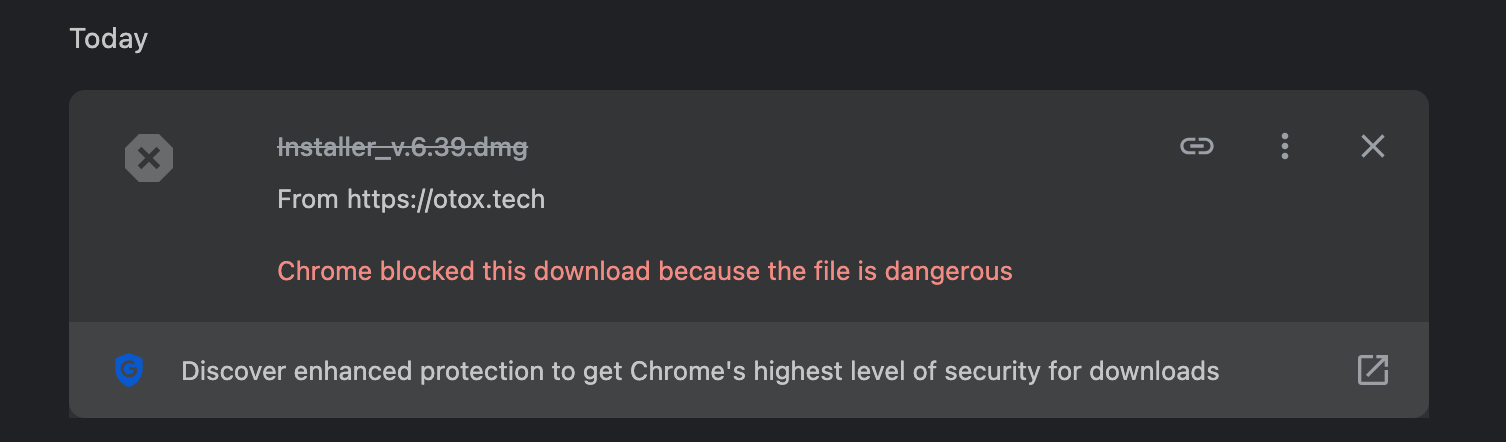This screenshot has width=1506, height=442.
Task: Click the blocked-file octagon icon
Action: (x=149, y=158)
